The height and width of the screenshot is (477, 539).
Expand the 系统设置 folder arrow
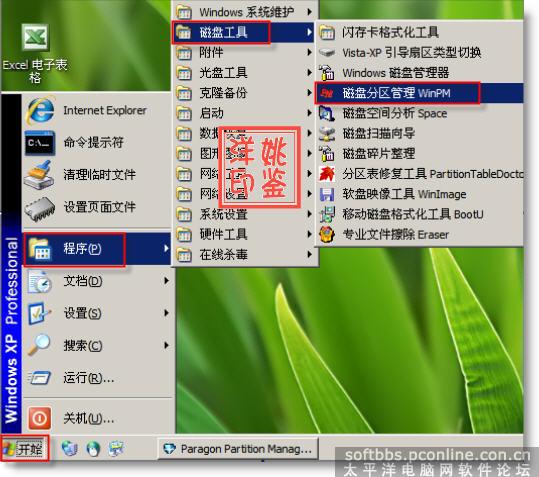(309, 214)
